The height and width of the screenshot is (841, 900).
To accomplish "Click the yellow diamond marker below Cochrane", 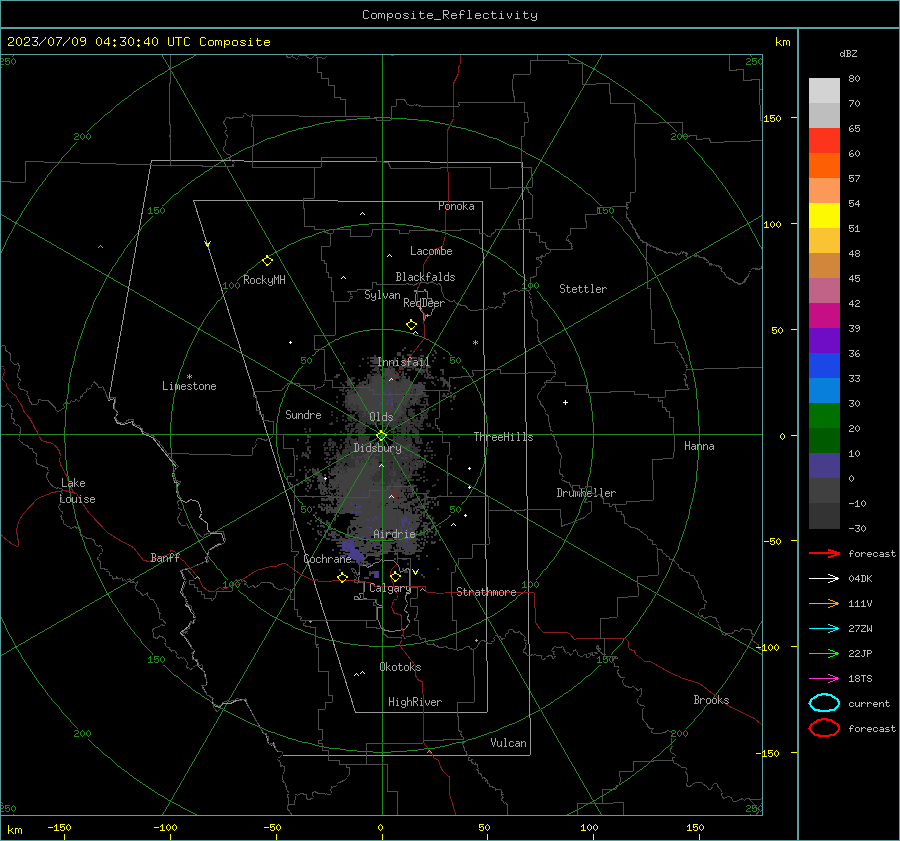I will pyautogui.click(x=343, y=577).
